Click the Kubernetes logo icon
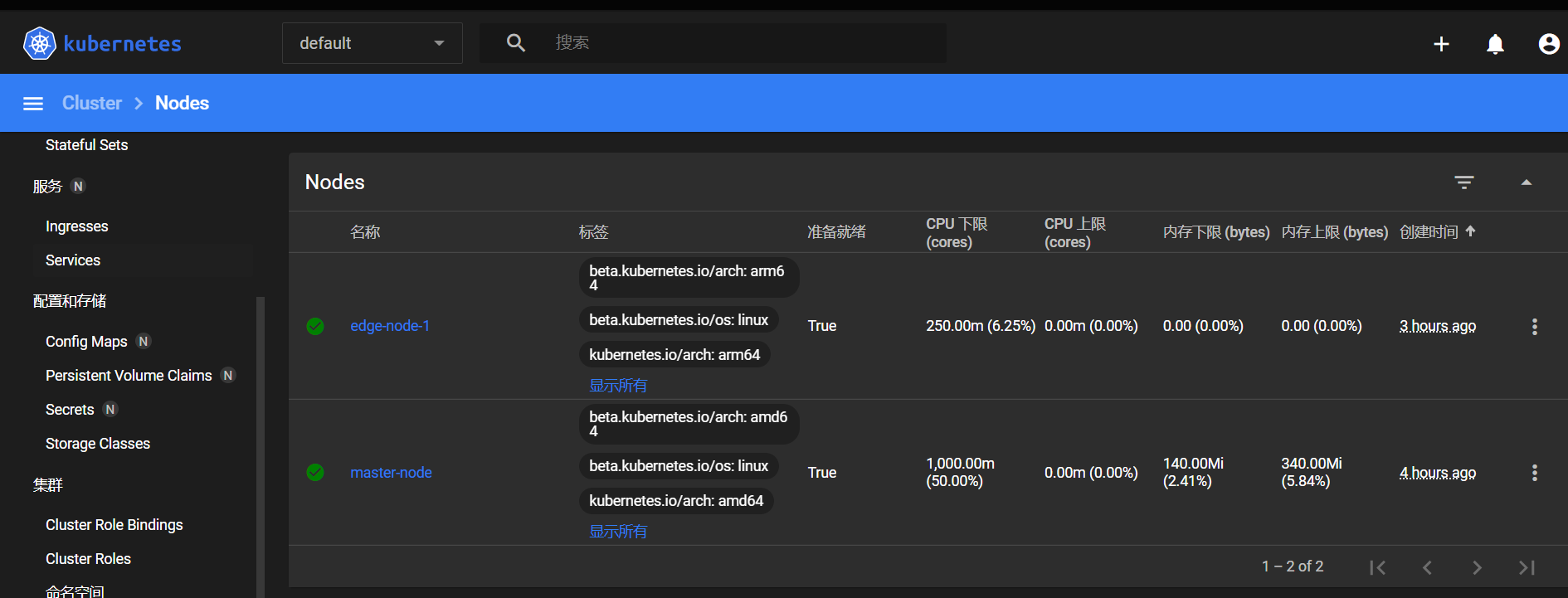 pos(39,43)
